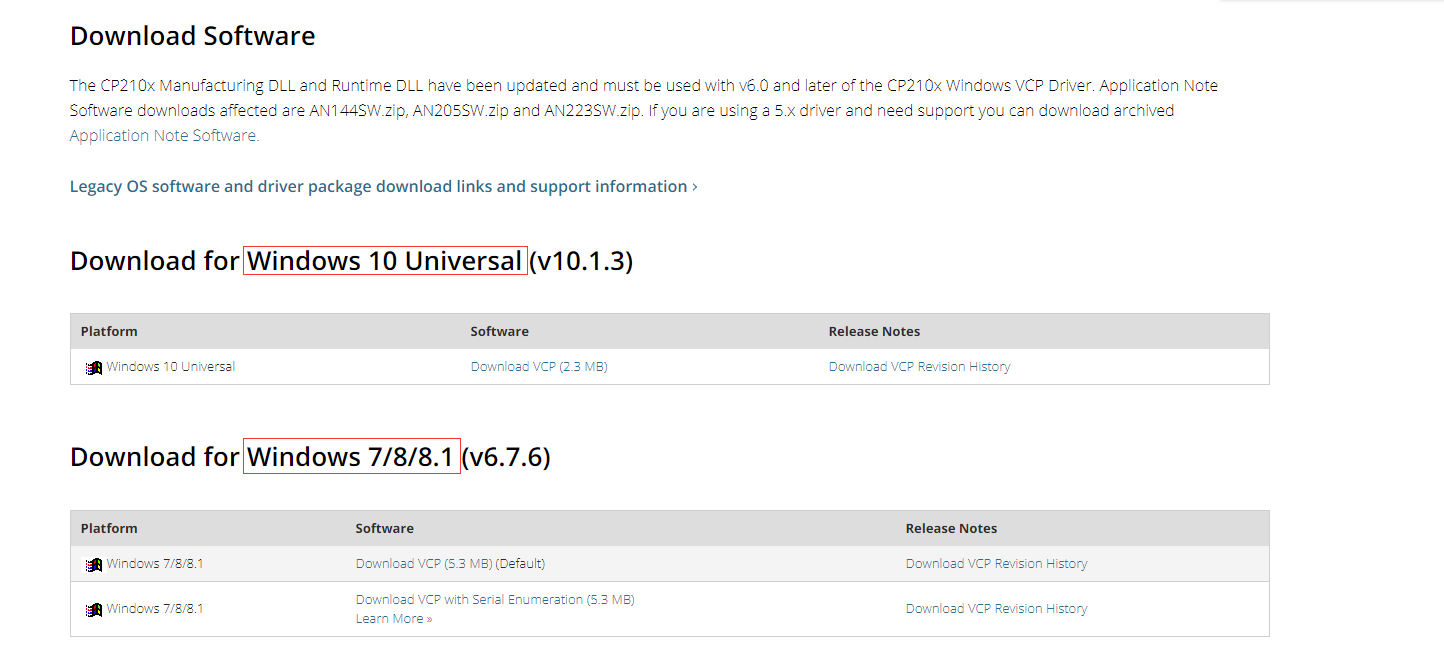Download the 5.3 MB Default VCP driver

424,564
